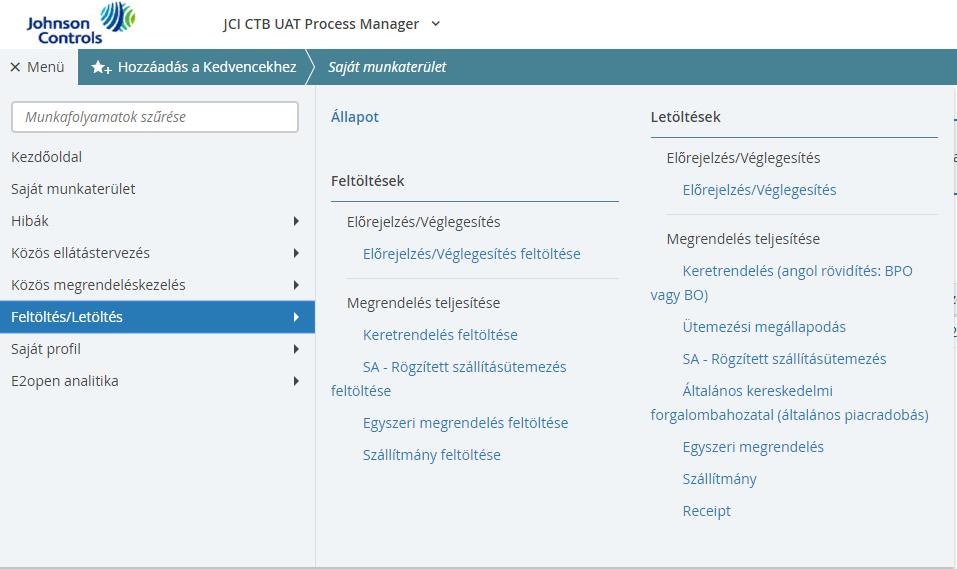Click the Keretrendelés feltöltése link
957x569 pixels.
pos(440,335)
